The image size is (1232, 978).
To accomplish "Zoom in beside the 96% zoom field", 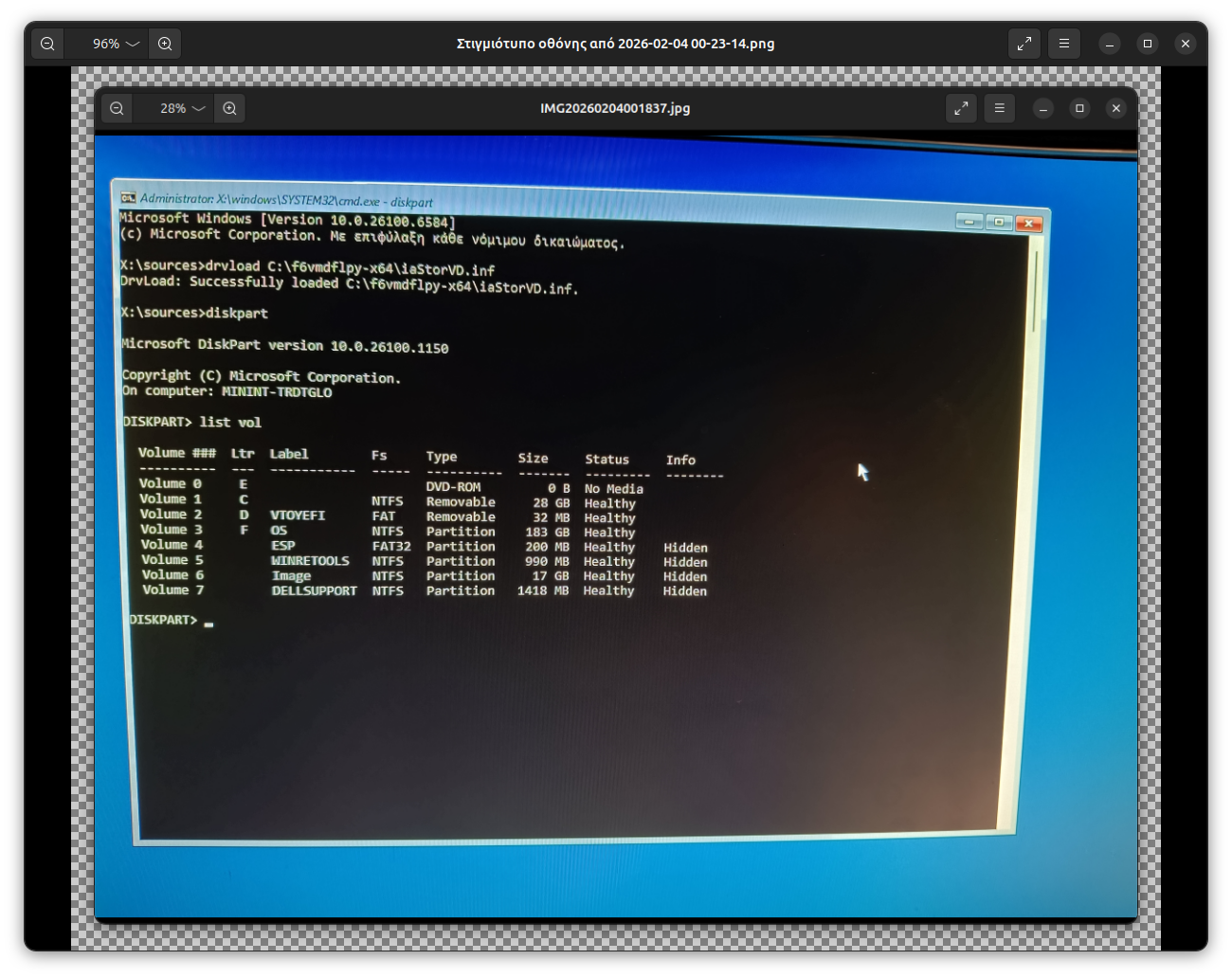I will pyautogui.click(x=165, y=44).
